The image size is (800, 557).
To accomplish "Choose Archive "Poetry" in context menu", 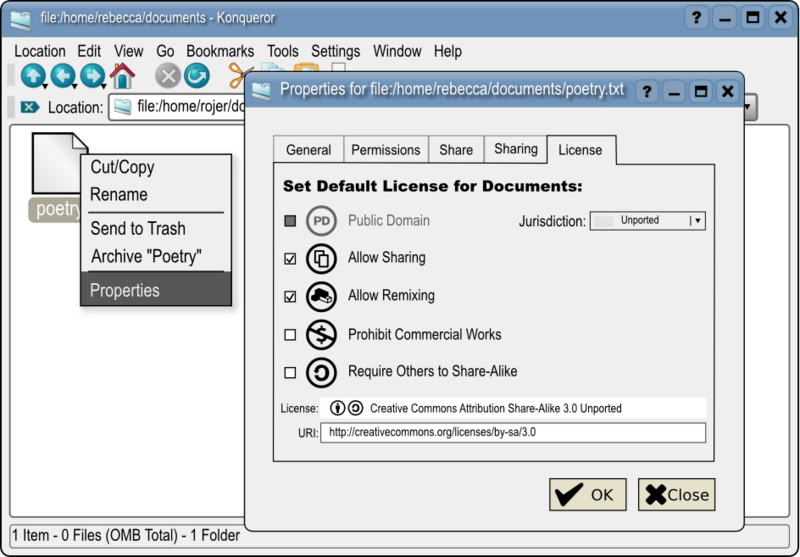I will pyautogui.click(x=156, y=257).
